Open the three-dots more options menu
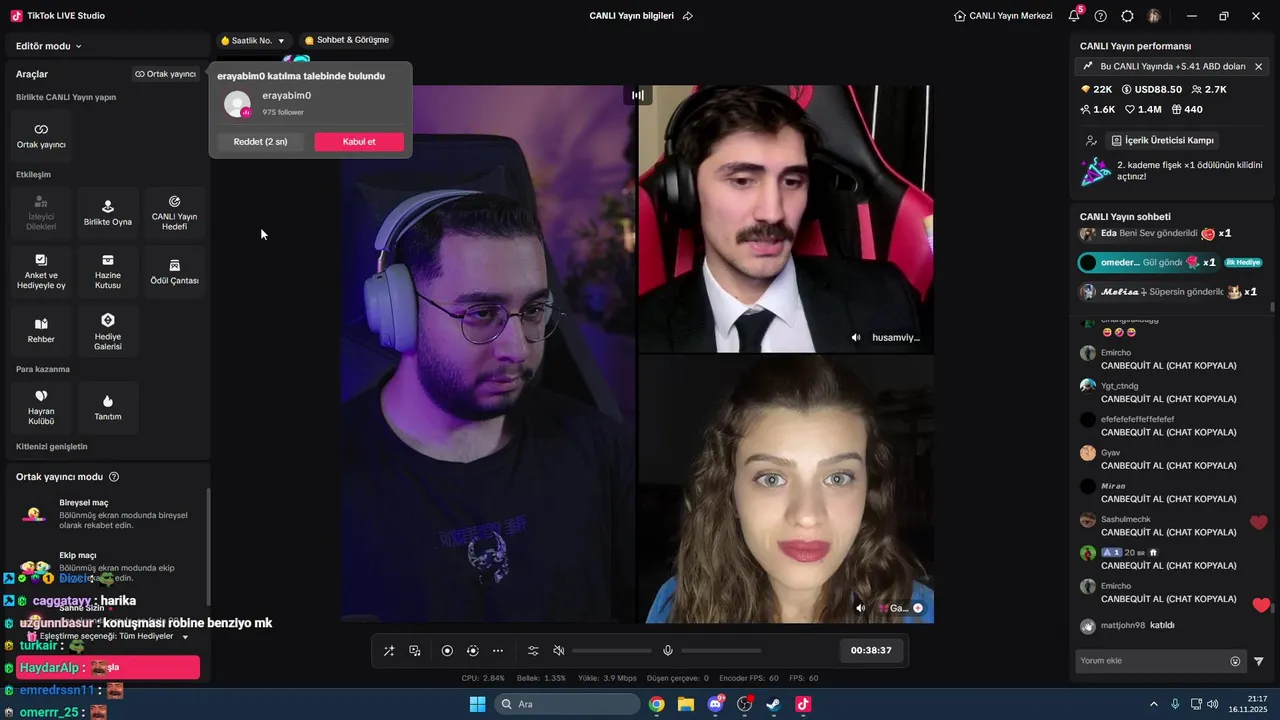The width and height of the screenshot is (1280, 720). click(498, 651)
